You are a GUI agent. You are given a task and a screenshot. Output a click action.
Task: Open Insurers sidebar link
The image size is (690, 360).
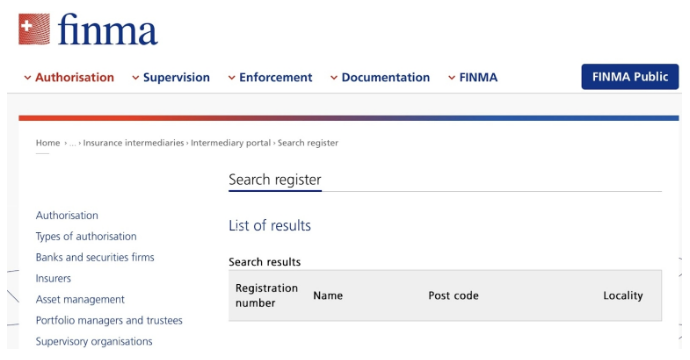coord(53,278)
